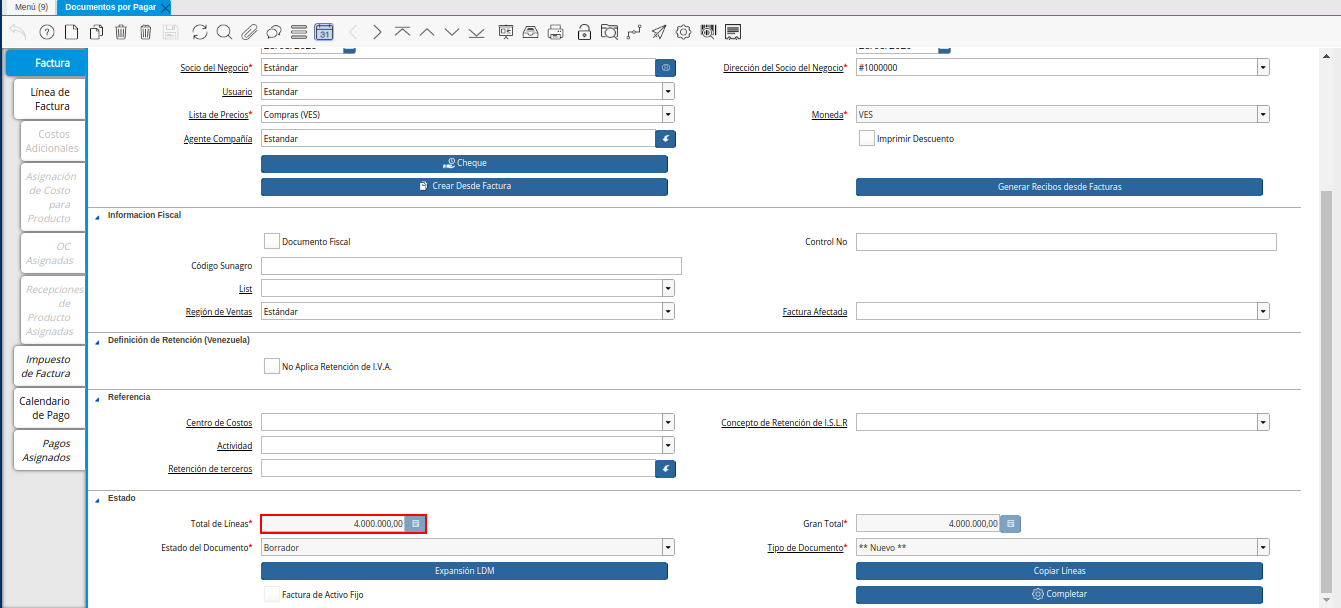The width and height of the screenshot is (1341, 608).
Task: Open the Lista de Precios dropdown
Action: [x=668, y=114]
